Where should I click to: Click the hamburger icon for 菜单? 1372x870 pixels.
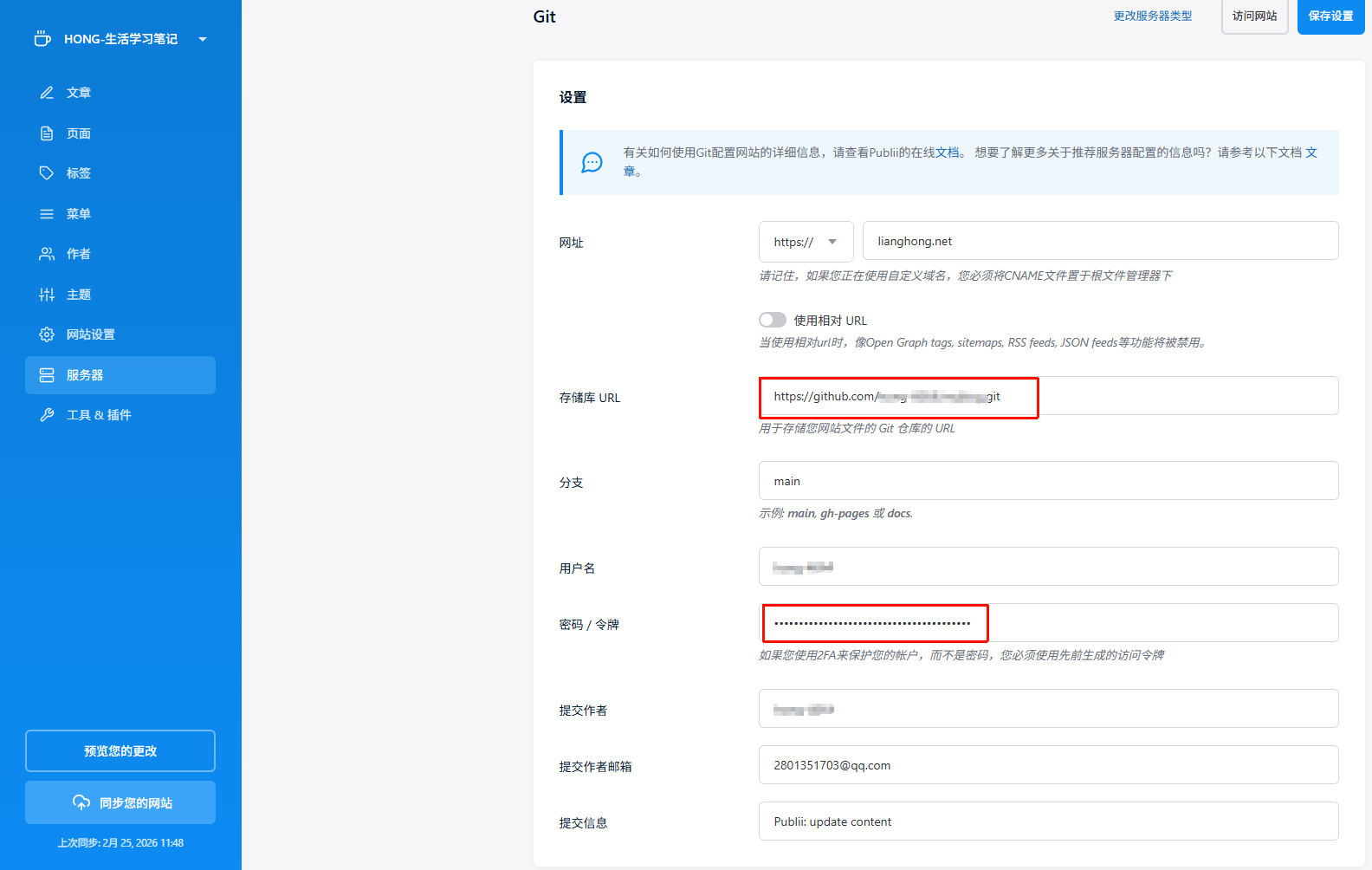pyautogui.click(x=47, y=214)
